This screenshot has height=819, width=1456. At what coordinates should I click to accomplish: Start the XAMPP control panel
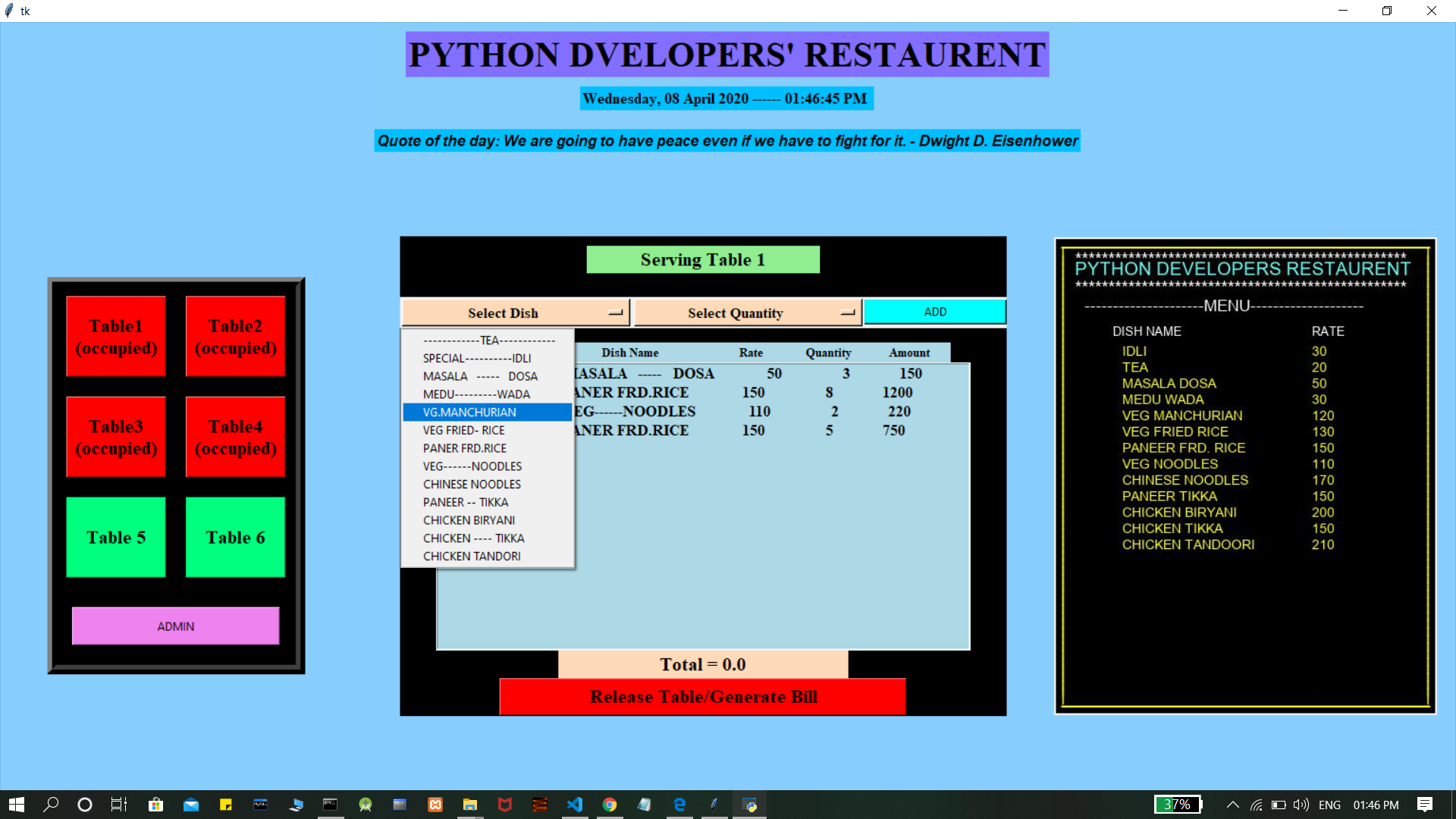pos(435,804)
